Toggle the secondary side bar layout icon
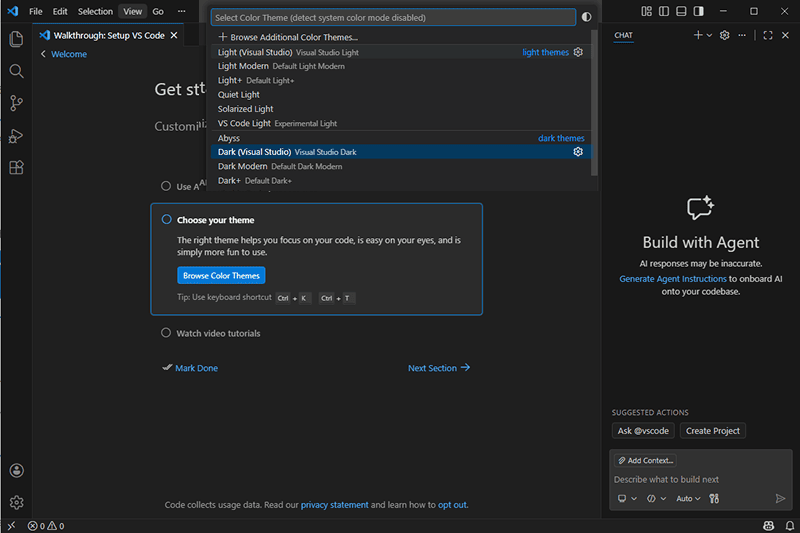Screen dimensions: 800x533 coord(698,11)
